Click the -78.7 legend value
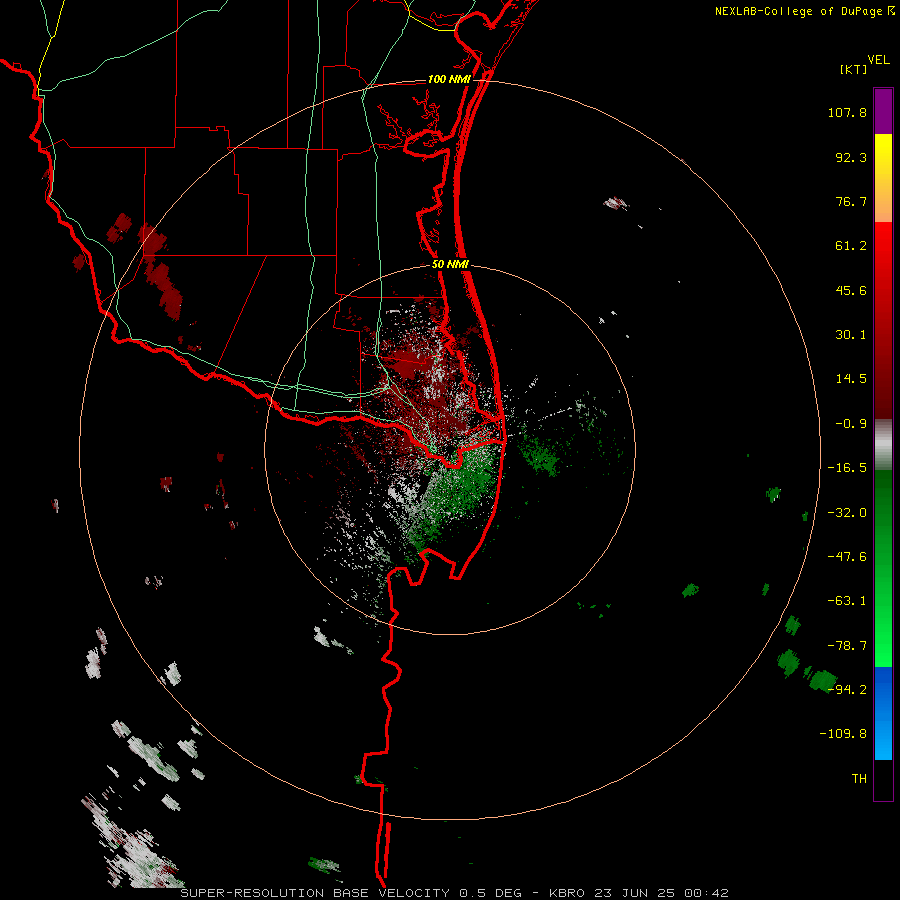900x900 pixels. [847, 646]
